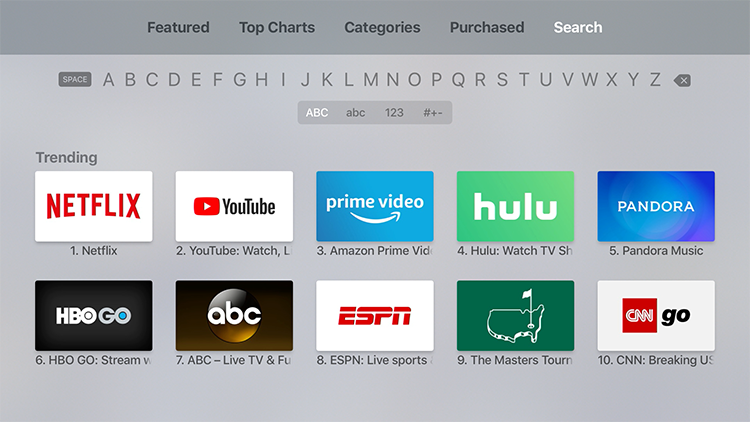
Task: Switch to the Categories tab
Action: [x=382, y=27]
